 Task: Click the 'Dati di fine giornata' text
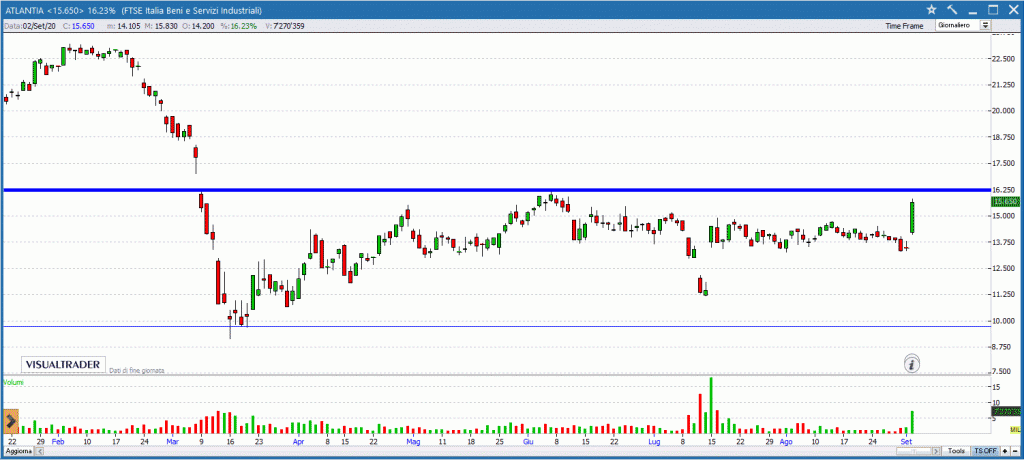[x=136, y=370]
